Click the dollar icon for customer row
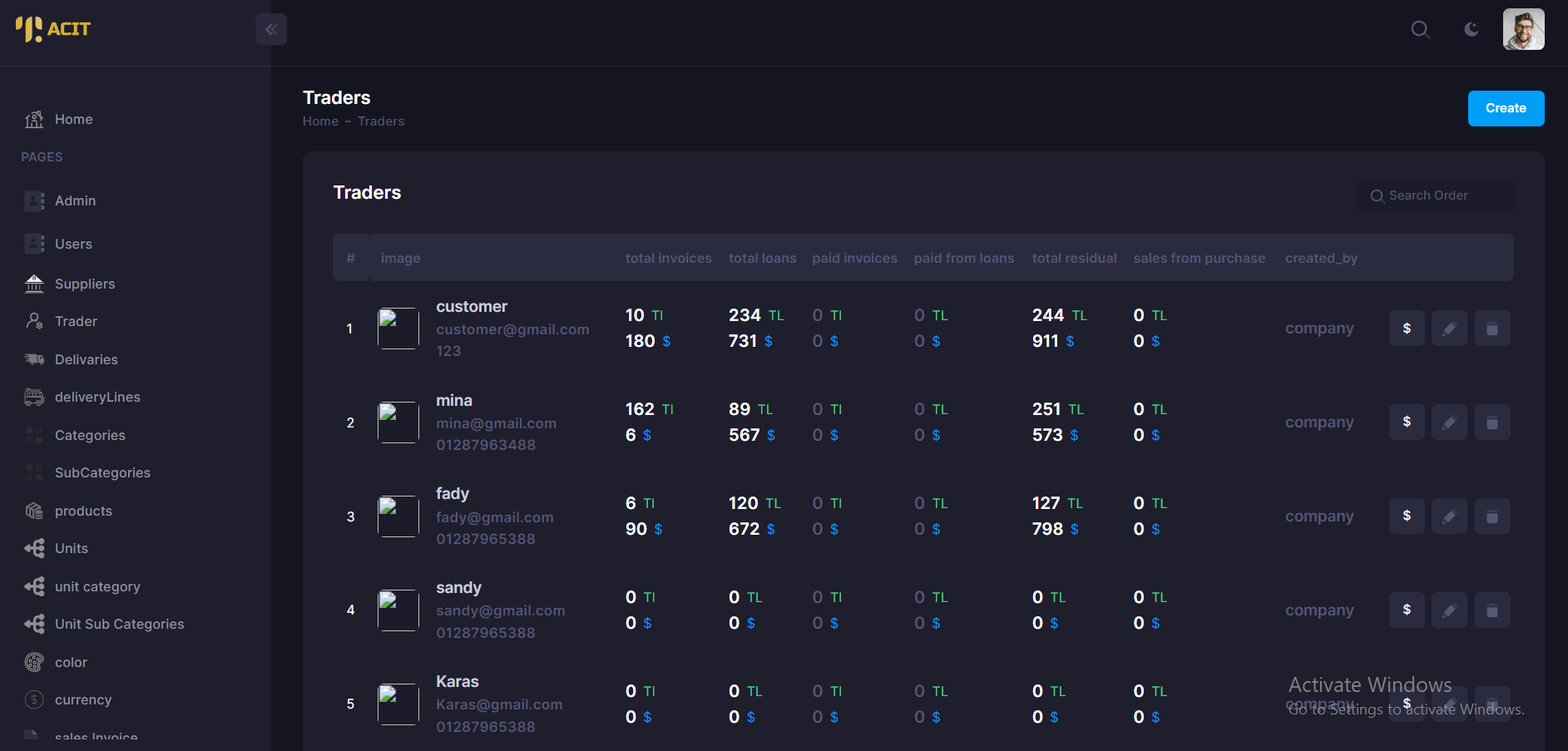Screen dimensions: 1568x751 1407,329
